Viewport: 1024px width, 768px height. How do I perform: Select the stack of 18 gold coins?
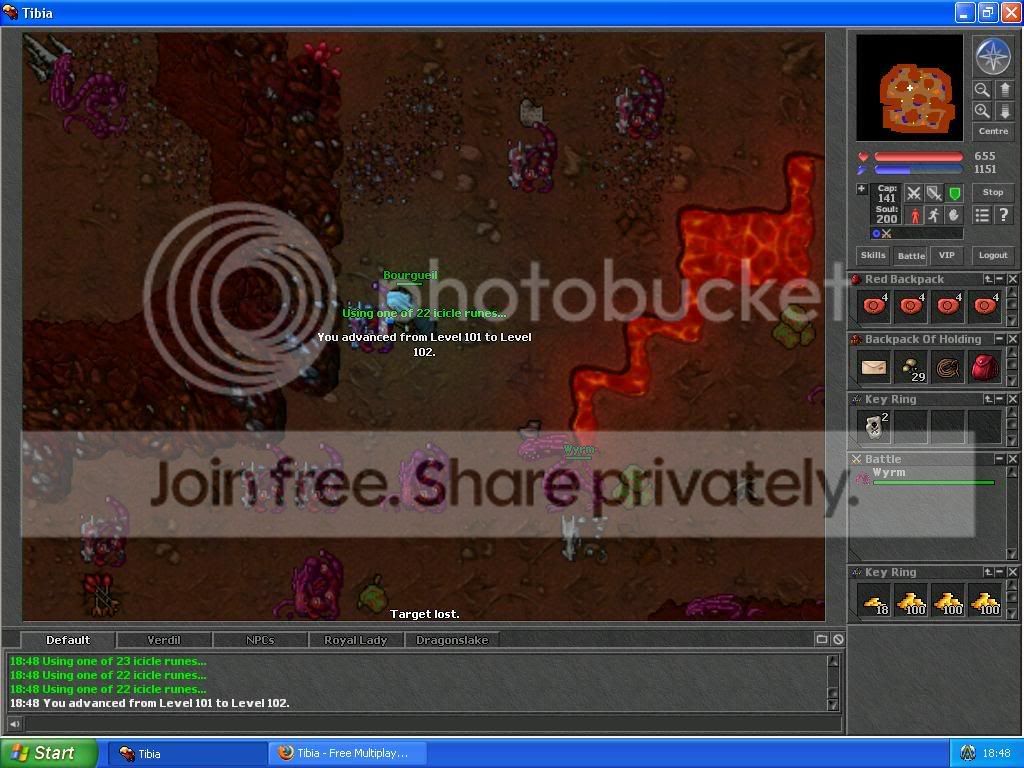[873, 601]
